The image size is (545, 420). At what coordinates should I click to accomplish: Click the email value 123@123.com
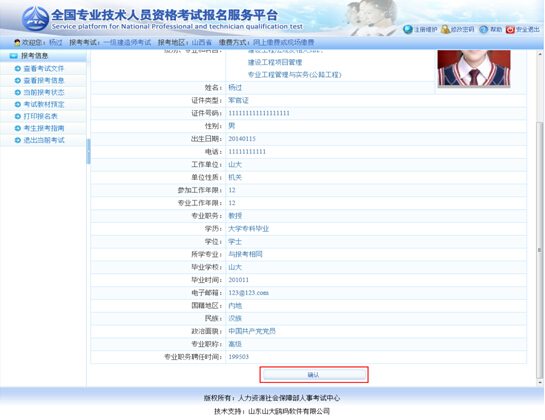pos(249,293)
